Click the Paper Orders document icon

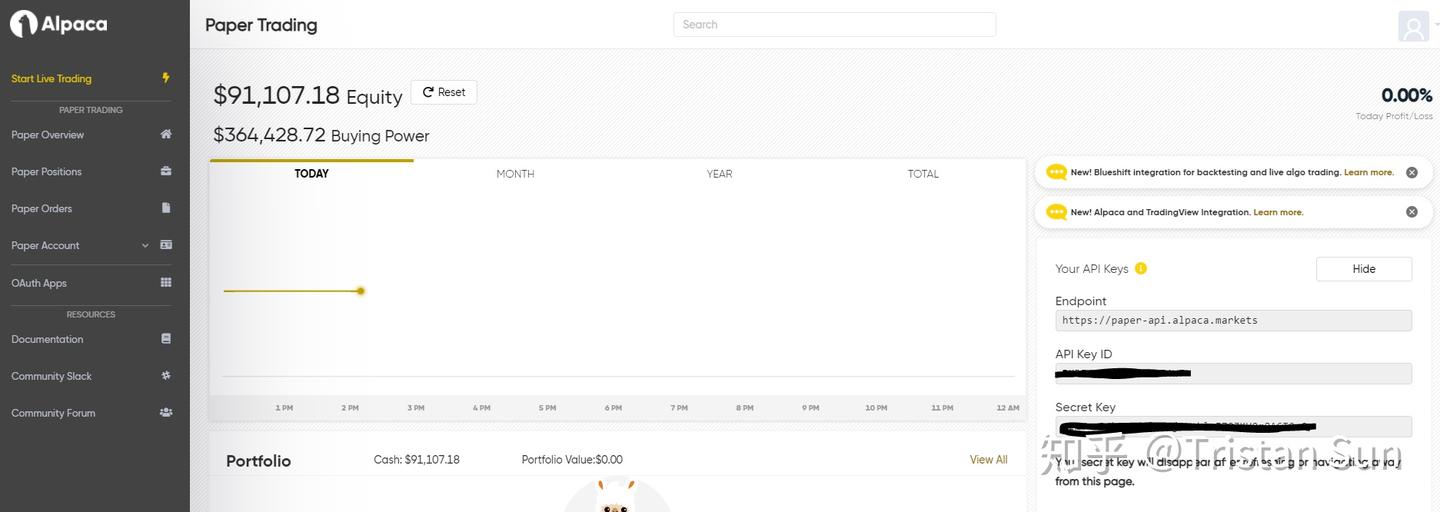tap(166, 208)
